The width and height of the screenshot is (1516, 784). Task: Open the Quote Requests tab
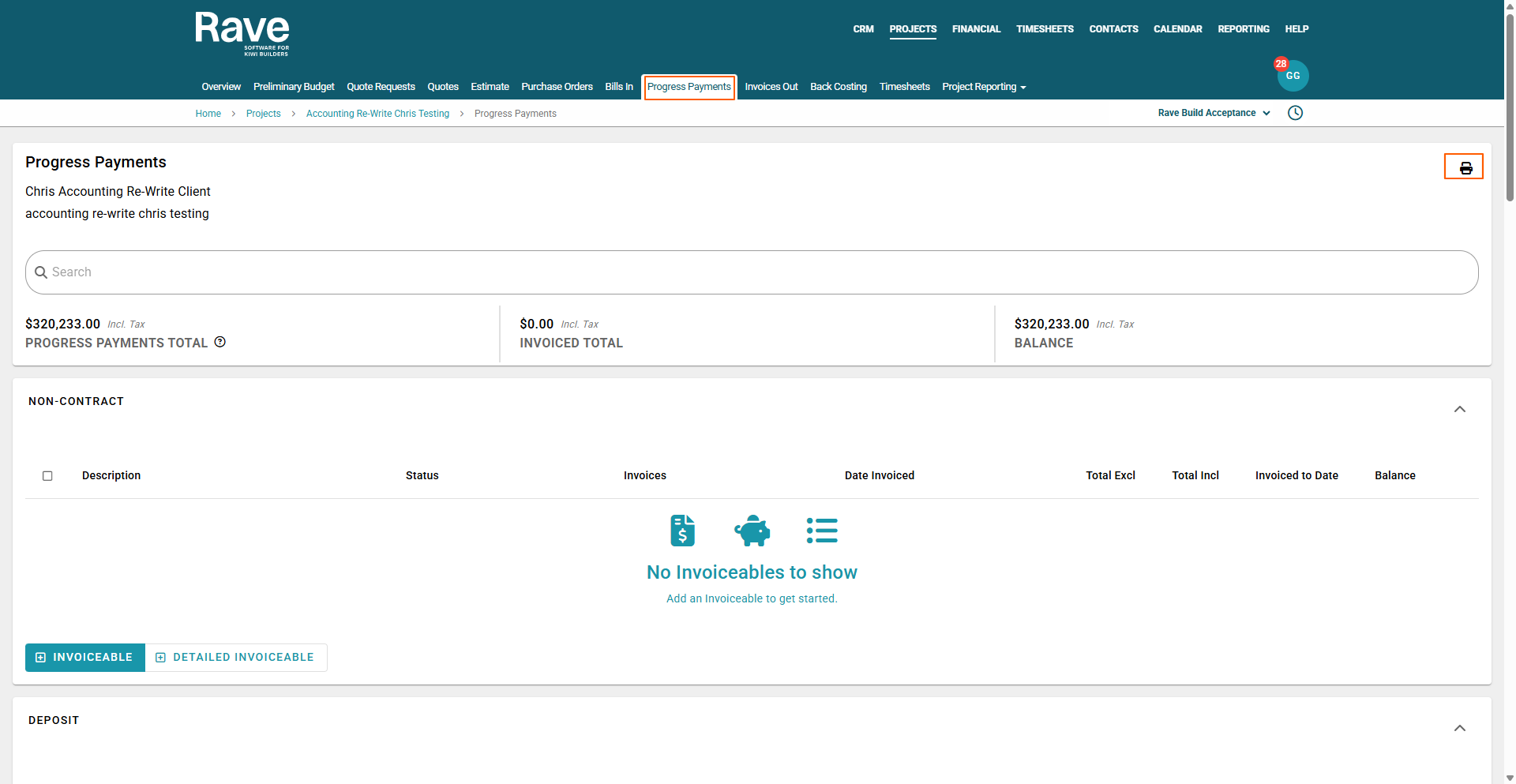[x=381, y=87]
